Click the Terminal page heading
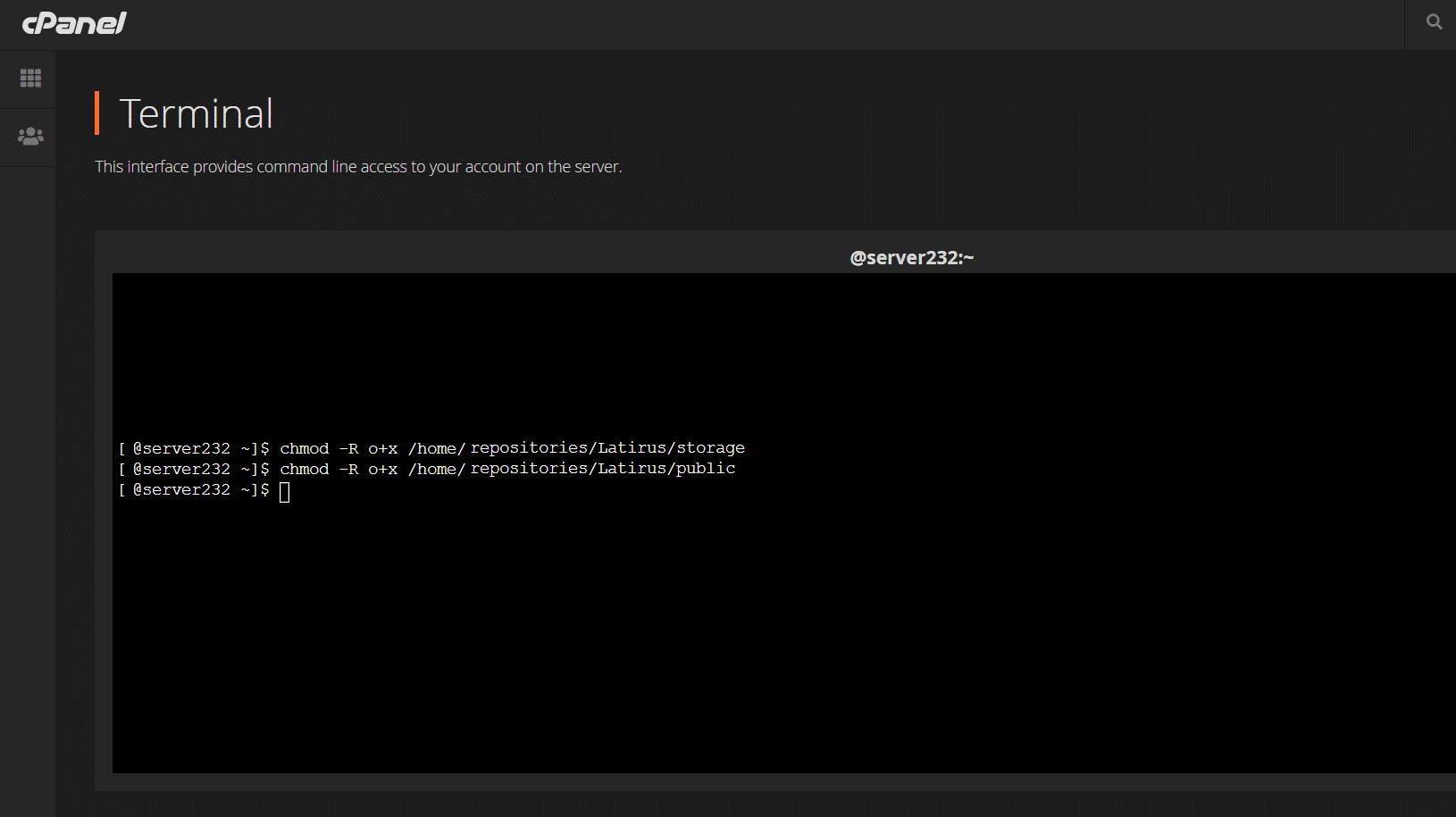Screen dimensions: 1456x817 tap(197, 113)
